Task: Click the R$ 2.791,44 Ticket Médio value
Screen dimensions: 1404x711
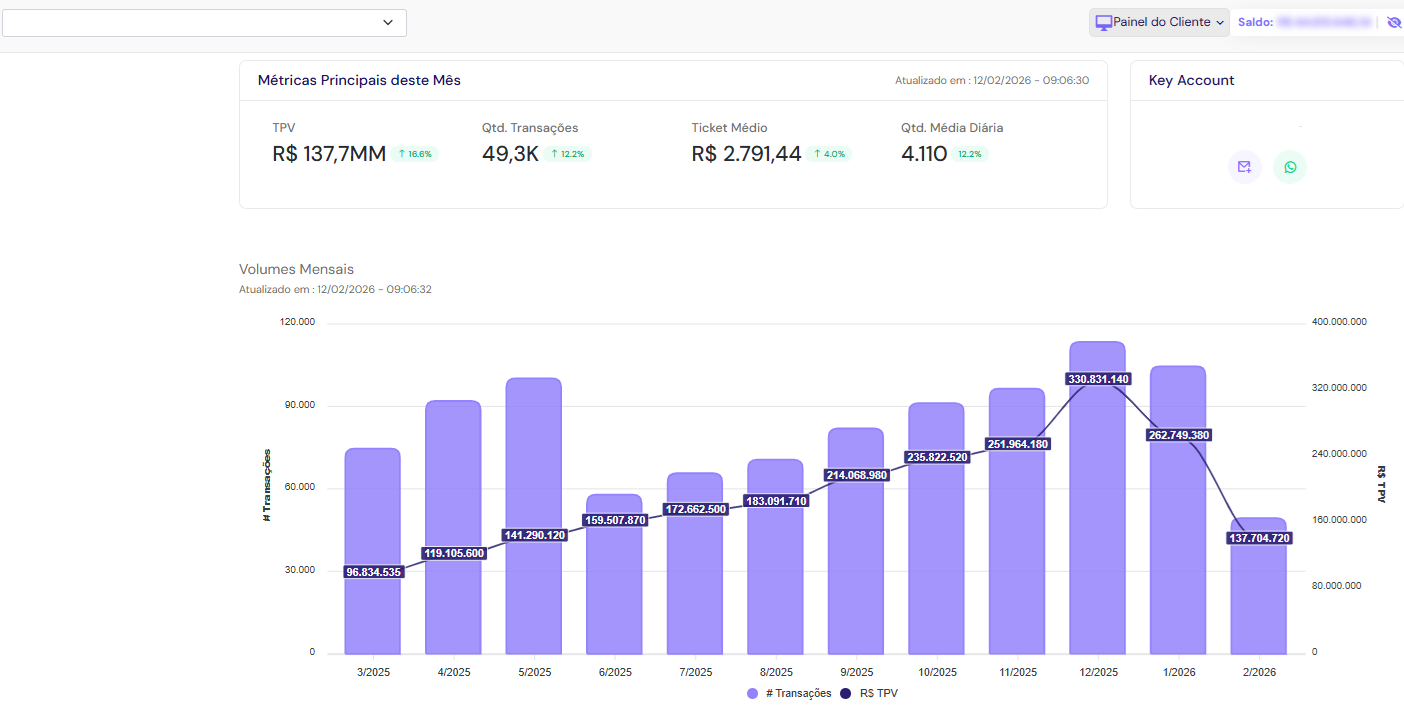Action: [x=746, y=154]
